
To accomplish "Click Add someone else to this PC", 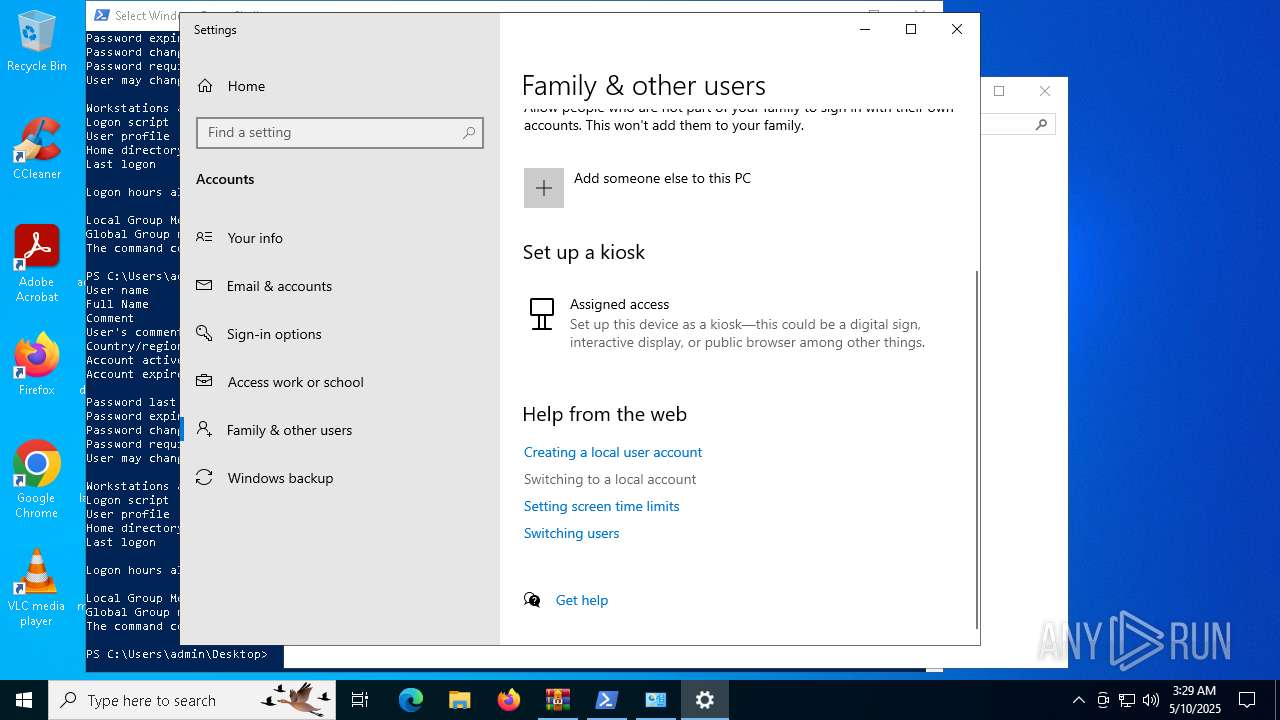I will 662,178.
